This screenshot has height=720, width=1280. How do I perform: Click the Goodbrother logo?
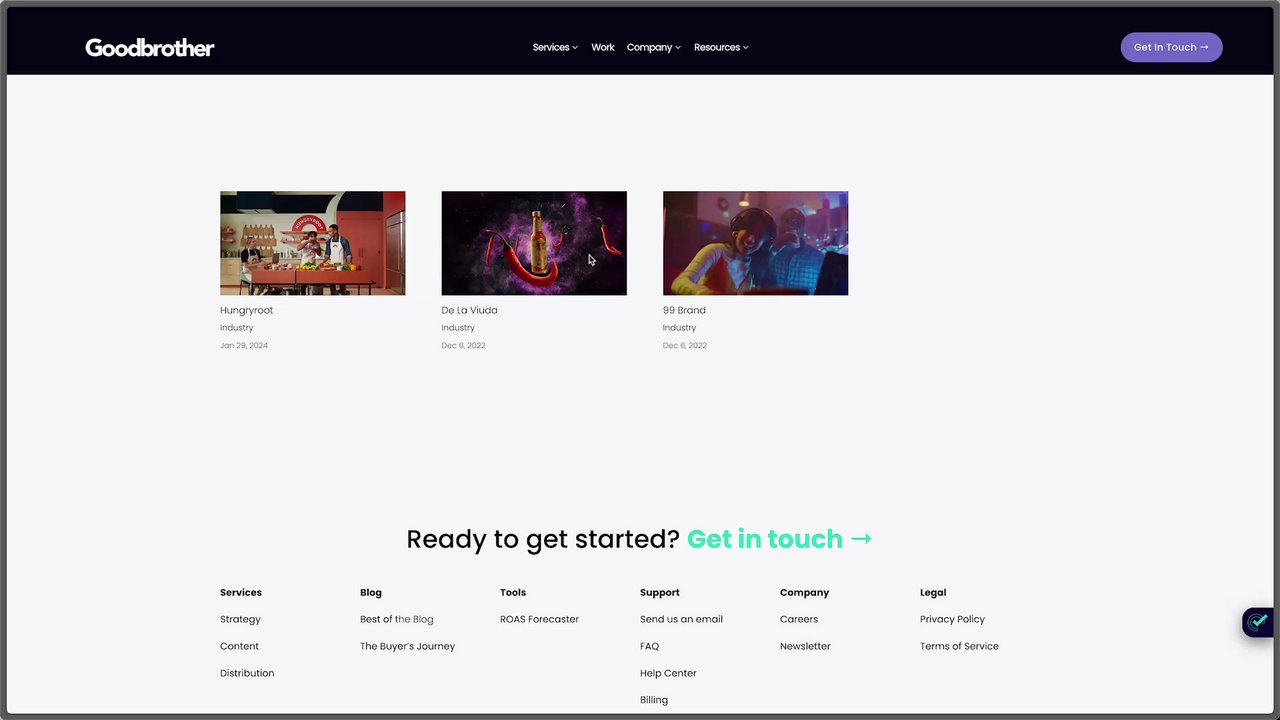click(150, 47)
